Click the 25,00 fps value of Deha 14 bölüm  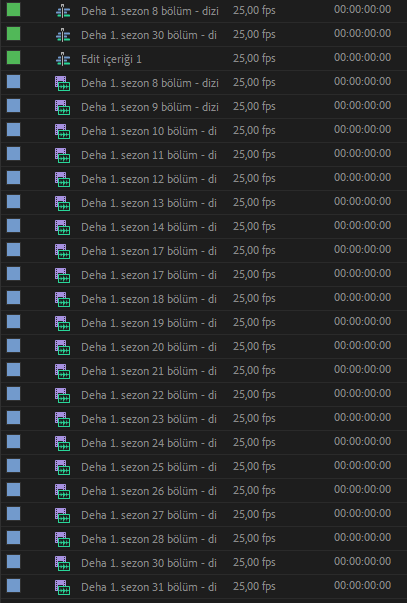[x=254, y=227]
